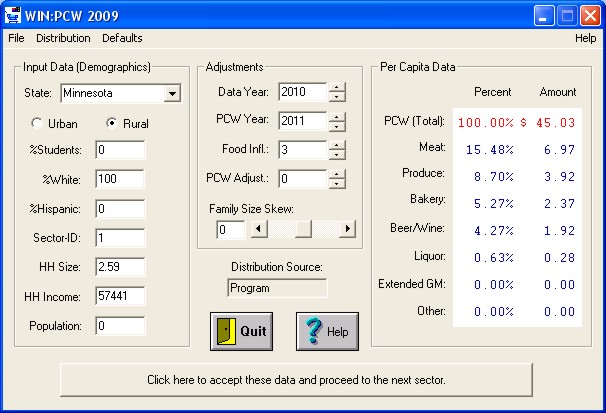
Task: Click the Help button with question mark icon
Action: (x=327, y=331)
